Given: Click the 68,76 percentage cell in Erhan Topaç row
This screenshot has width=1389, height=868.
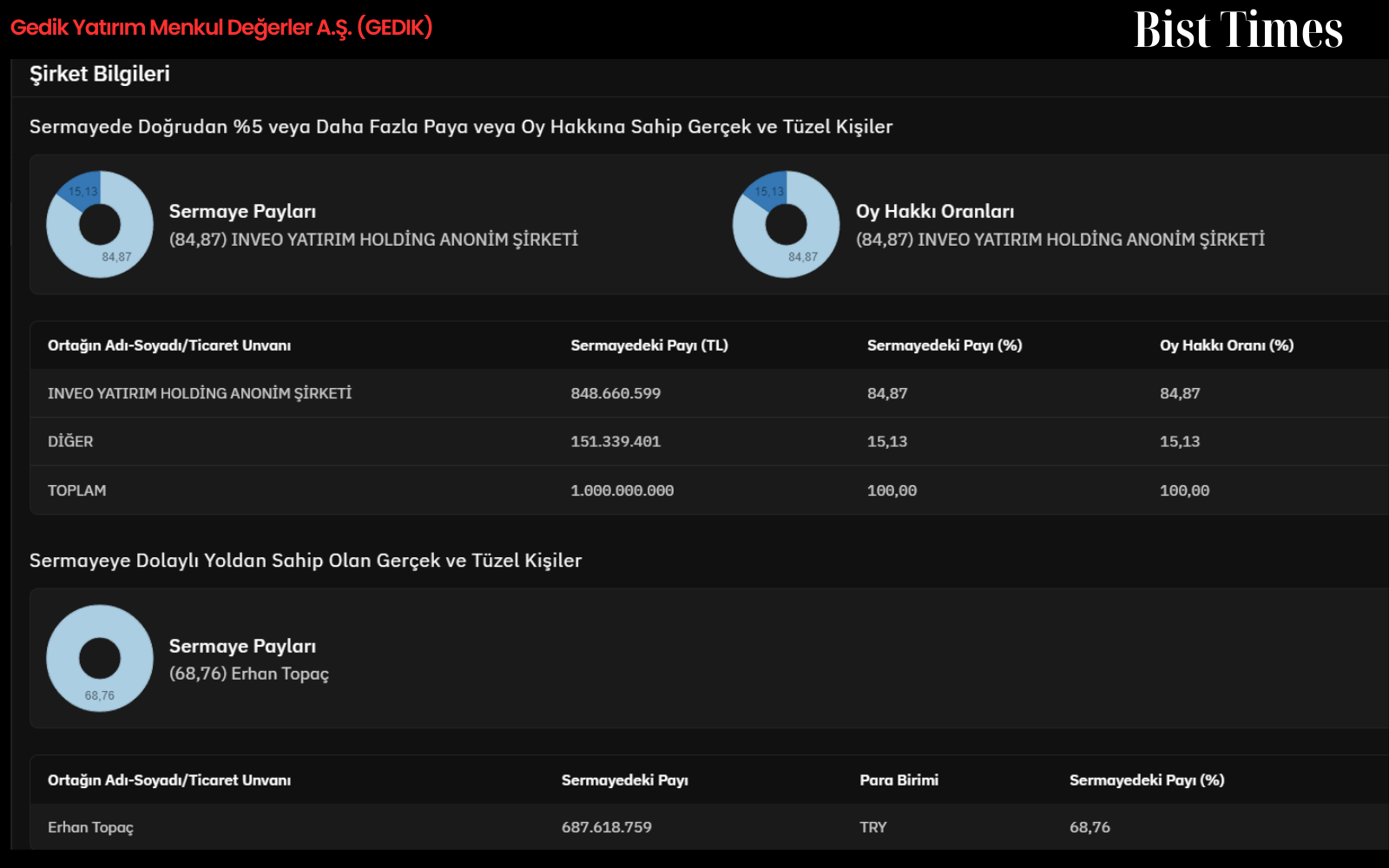Looking at the screenshot, I should pos(1089,827).
